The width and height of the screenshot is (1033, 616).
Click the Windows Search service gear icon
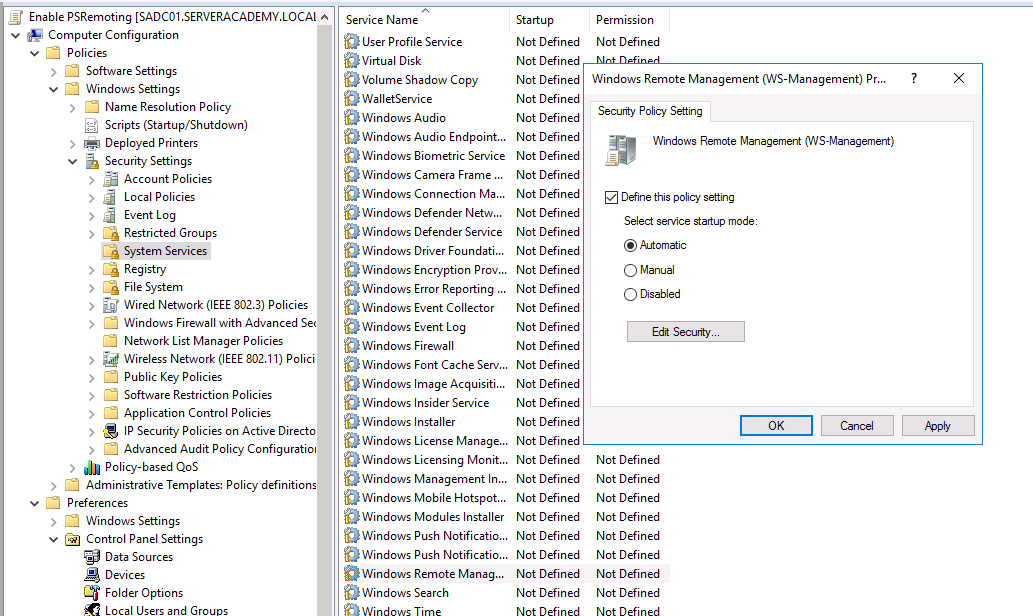pyautogui.click(x=352, y=593)
